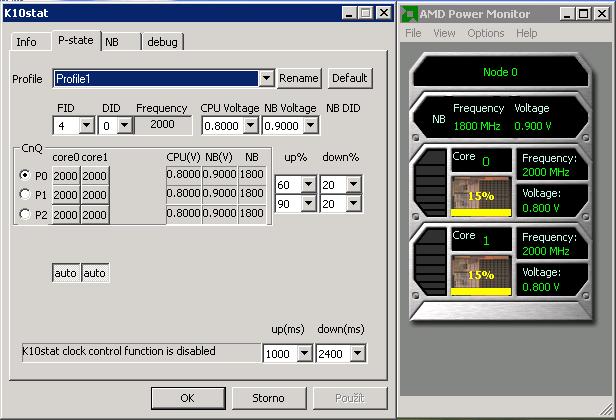Open the up(ms) dropdown showing 1000
The width and height of the screenshot is (616, 420).
click(x=304, y=353)
